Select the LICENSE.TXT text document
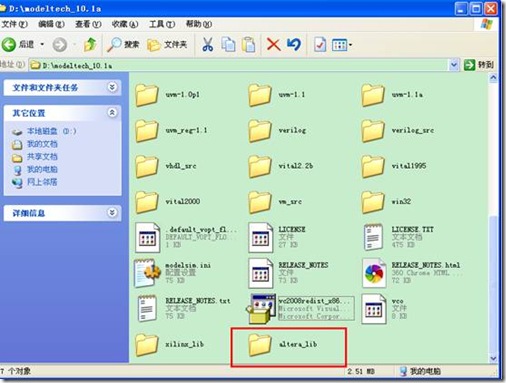 [x=398, y=237]
